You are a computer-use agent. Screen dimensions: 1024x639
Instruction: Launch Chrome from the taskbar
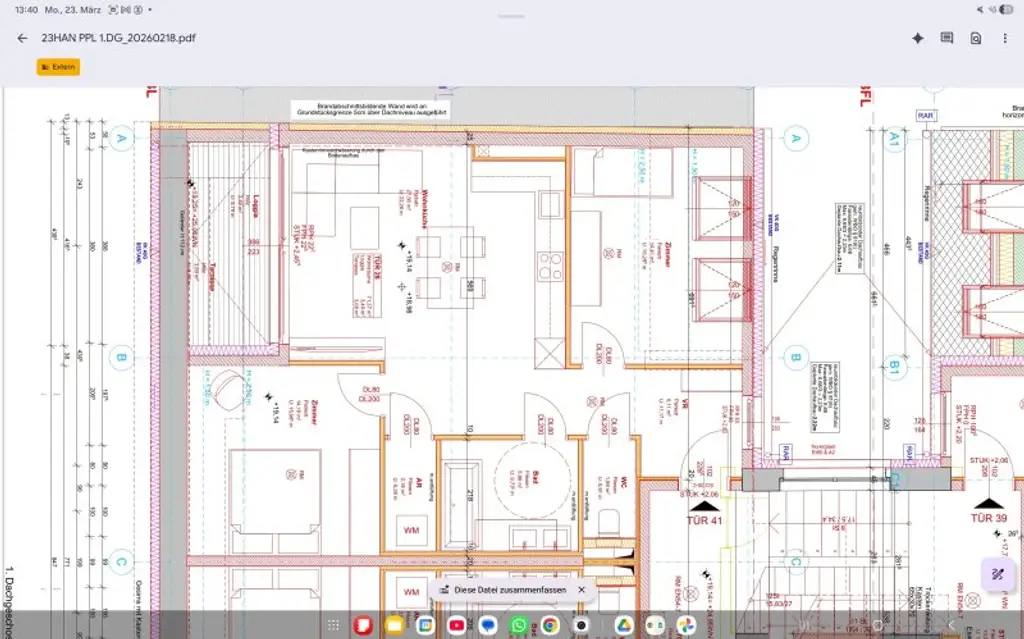click(x=550, y=624)
